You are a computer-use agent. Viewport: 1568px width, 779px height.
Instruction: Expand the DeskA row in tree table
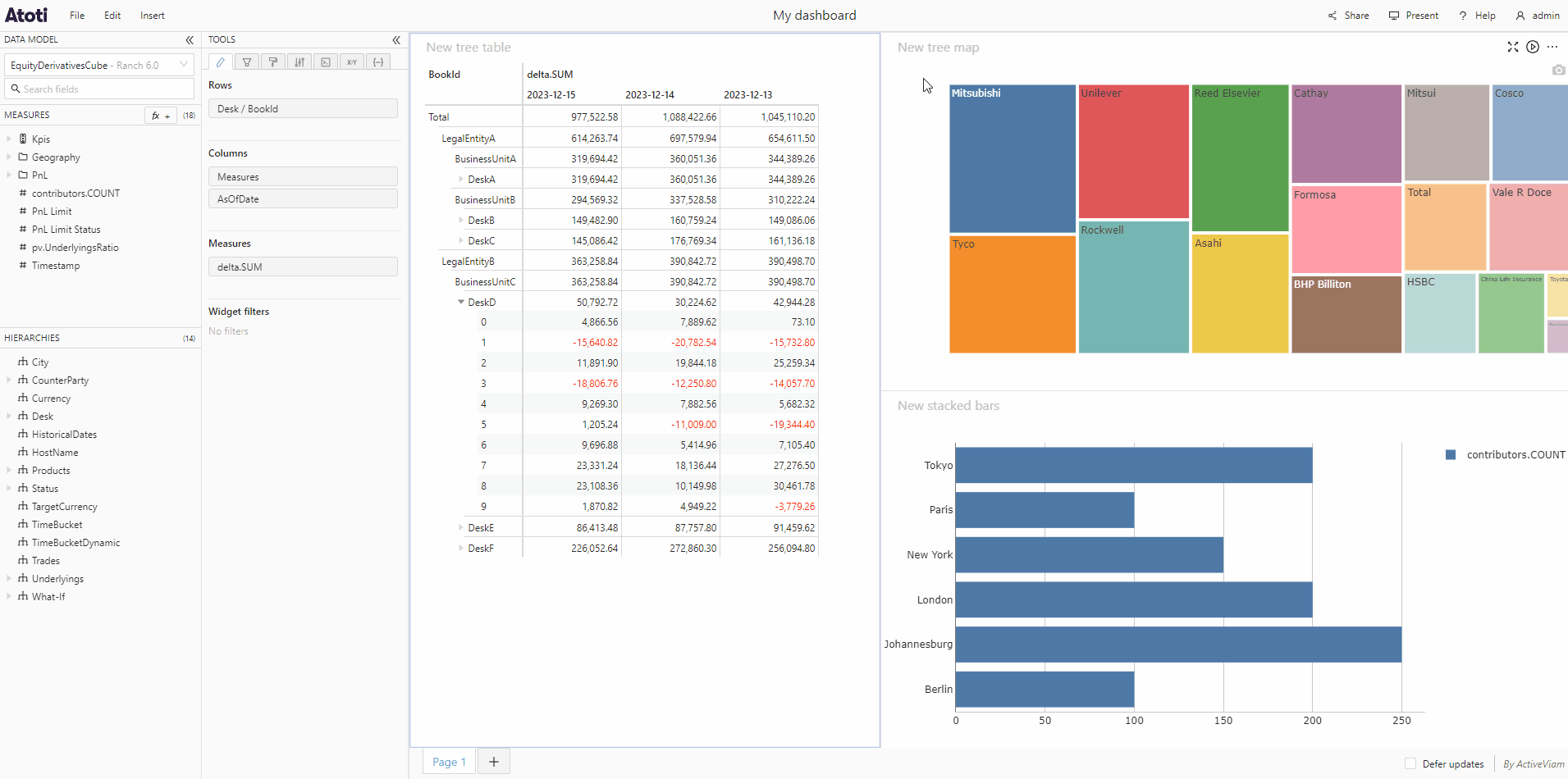(x=461, y=179)
